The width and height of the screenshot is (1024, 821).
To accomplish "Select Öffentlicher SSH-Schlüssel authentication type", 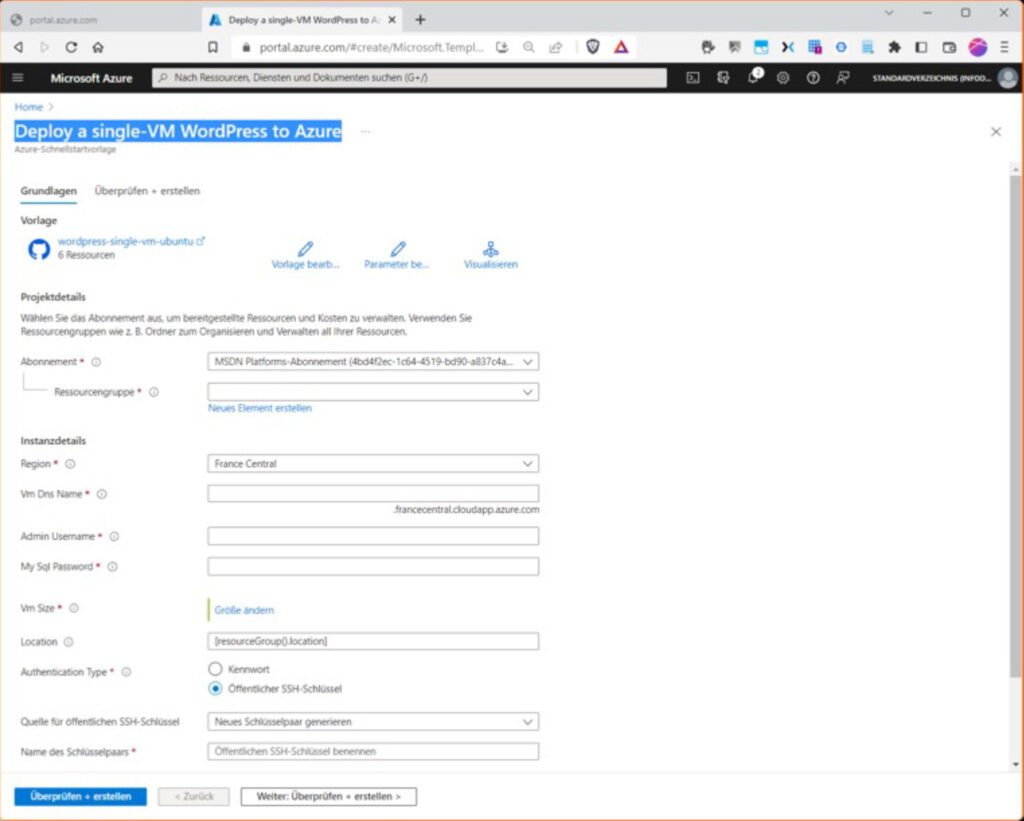I will pyautogui.click(x=215, y=688).
